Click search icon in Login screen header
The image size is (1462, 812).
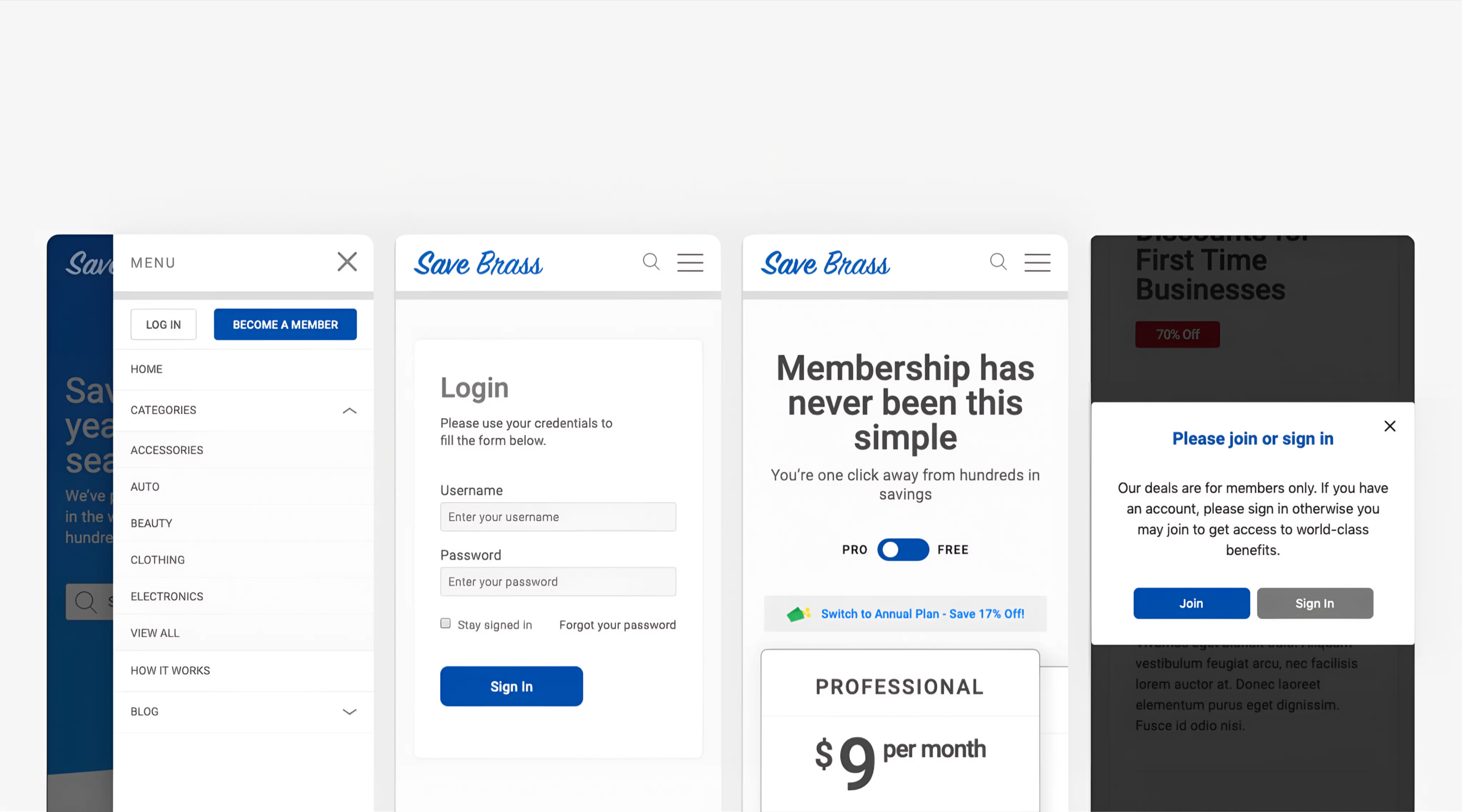click(651, 261)
